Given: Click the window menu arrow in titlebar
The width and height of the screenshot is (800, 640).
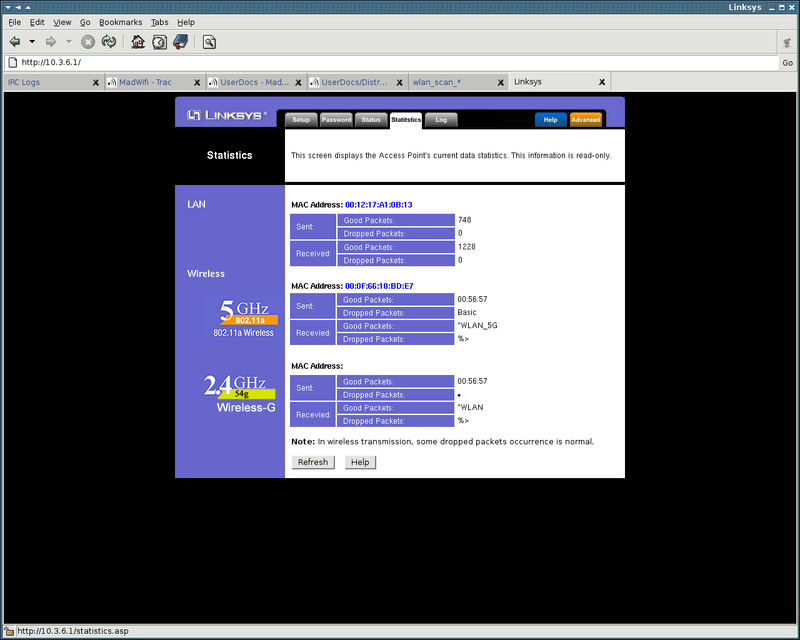Looking at the screenshot, I should [x=8, y=7].
